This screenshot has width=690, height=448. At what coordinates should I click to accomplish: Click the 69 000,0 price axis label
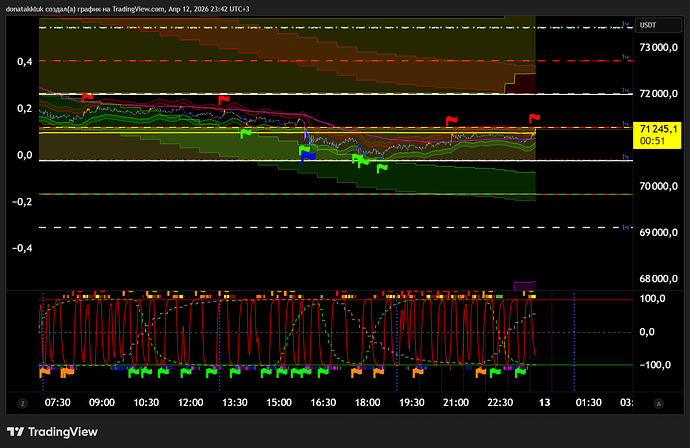tap(658, 232)
